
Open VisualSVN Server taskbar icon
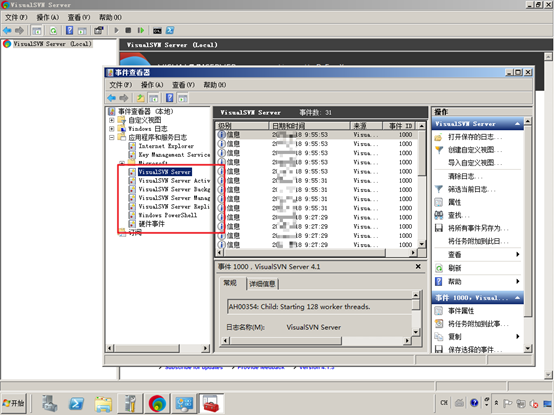coord(157,403)
